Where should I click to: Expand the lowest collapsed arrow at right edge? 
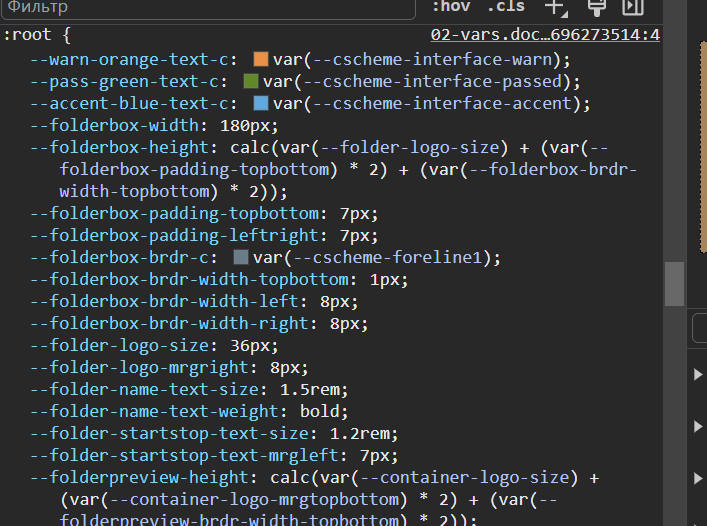[698, 478]
